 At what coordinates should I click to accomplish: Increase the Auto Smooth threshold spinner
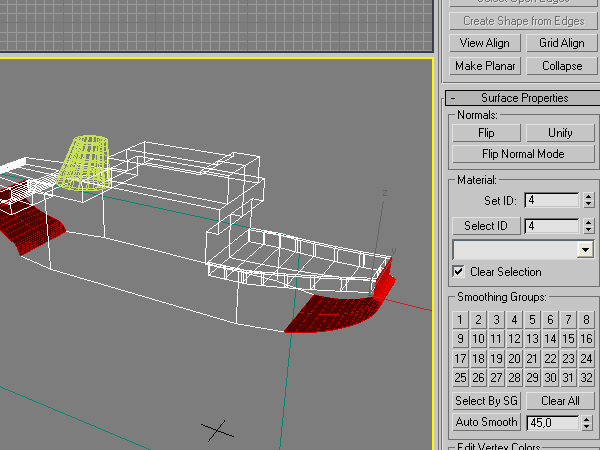[x=587, y=419]
